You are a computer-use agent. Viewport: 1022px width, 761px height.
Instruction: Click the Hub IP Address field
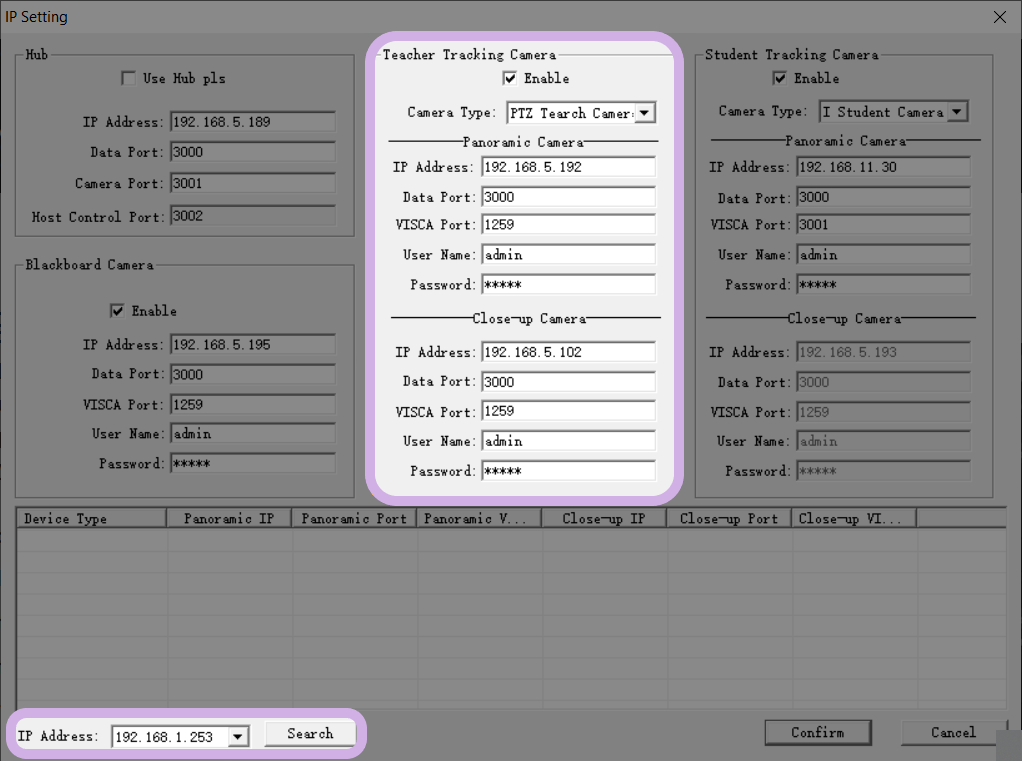click(252, 122)
